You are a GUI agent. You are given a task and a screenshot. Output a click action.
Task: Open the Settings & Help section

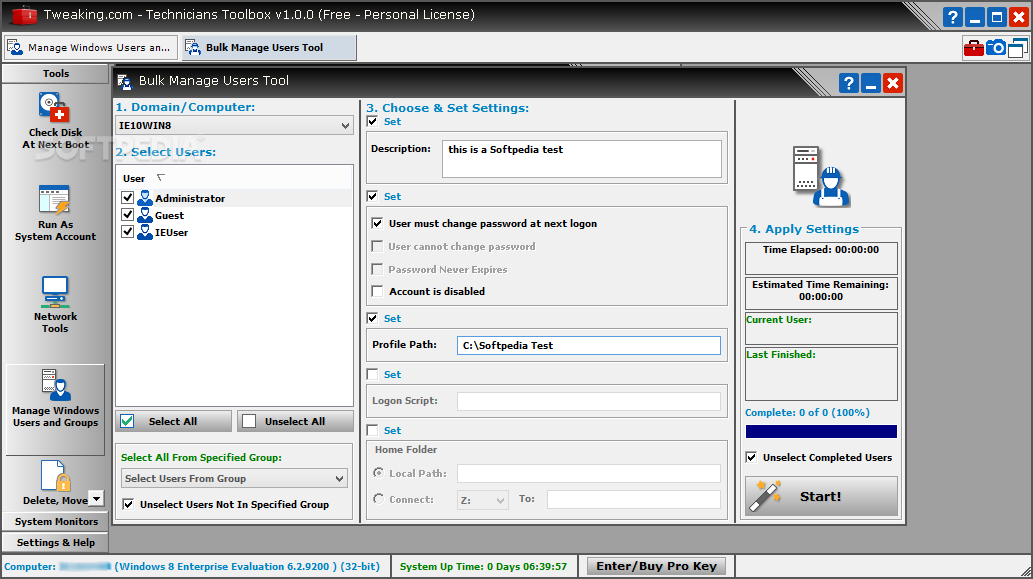click(55, 542)
